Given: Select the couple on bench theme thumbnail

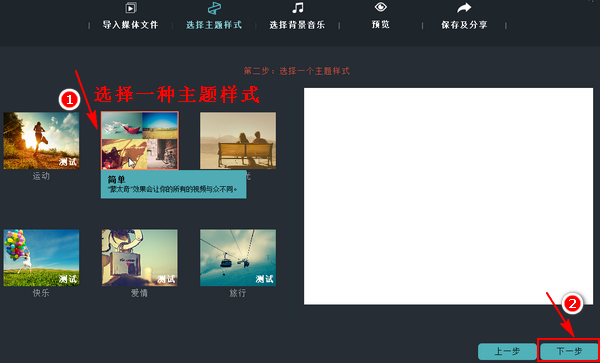Looking at the screenshot, I should [238, 140].
